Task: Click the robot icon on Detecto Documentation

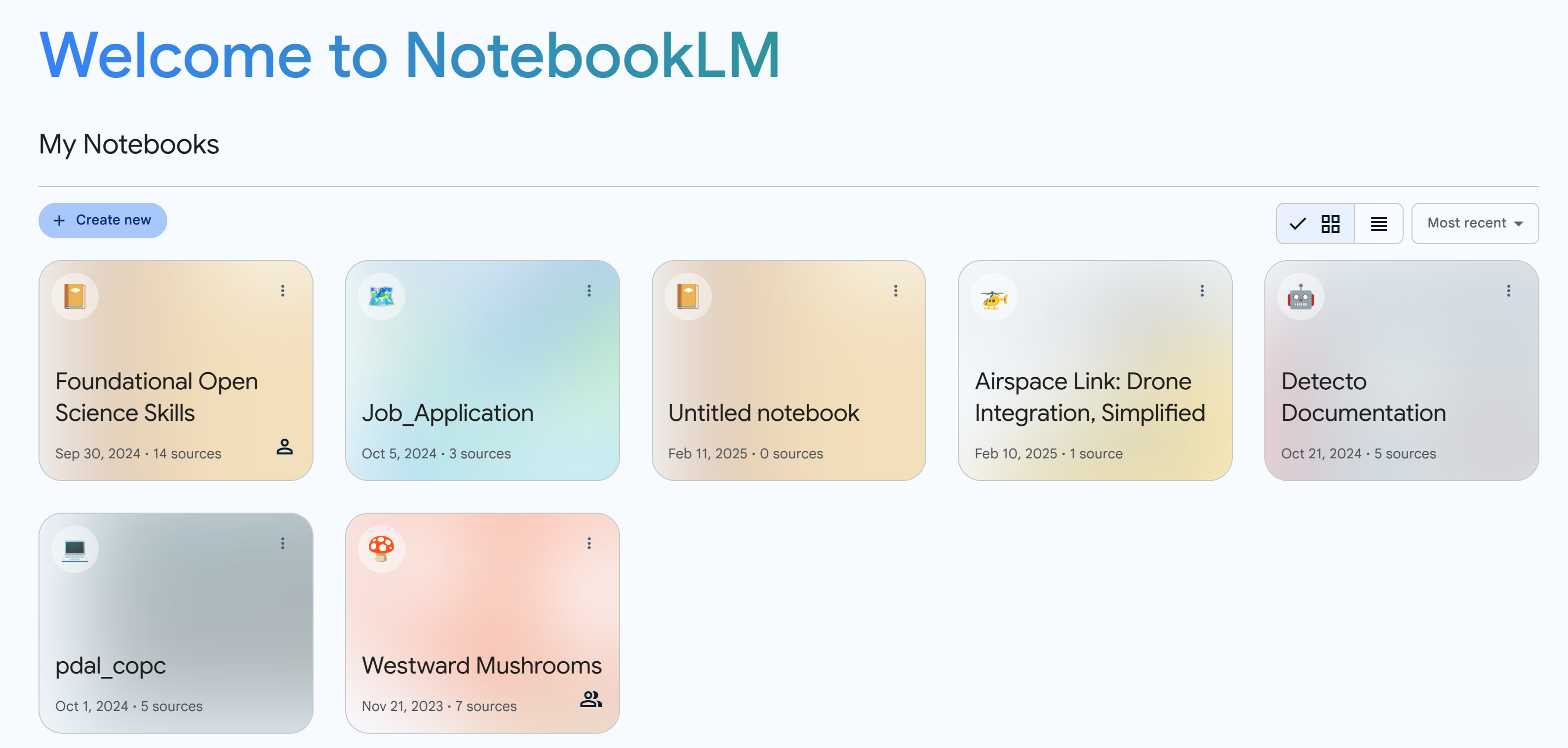Action: pos(1300,297)
